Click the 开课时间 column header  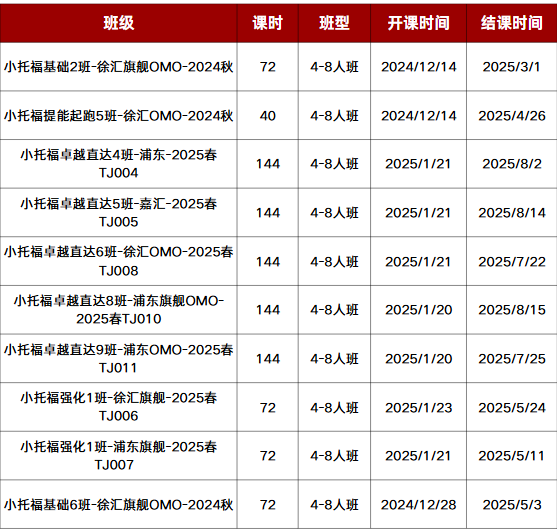tap(418, 23)
